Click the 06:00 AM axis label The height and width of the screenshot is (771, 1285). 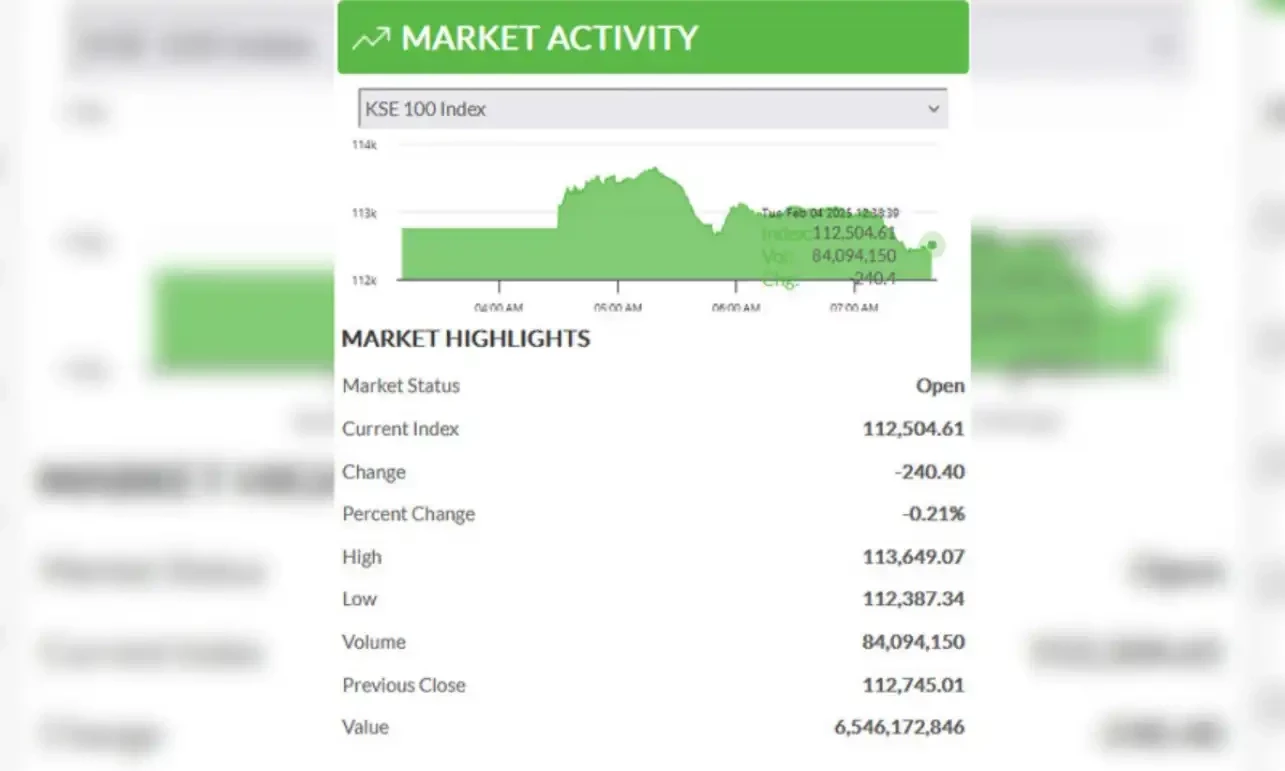(735, 308)
